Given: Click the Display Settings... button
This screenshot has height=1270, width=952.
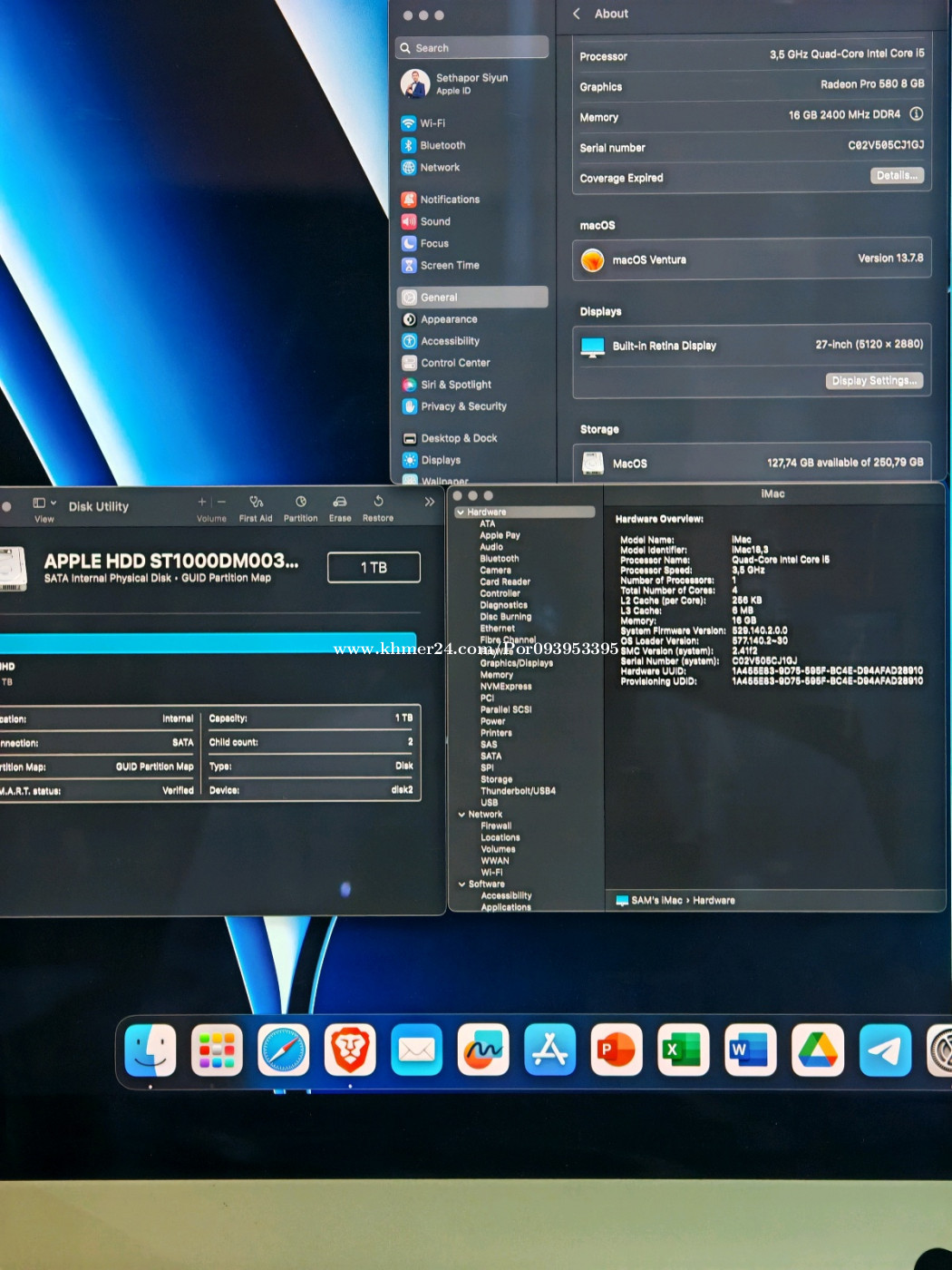Looking at the screenshot, I should 874,381.
